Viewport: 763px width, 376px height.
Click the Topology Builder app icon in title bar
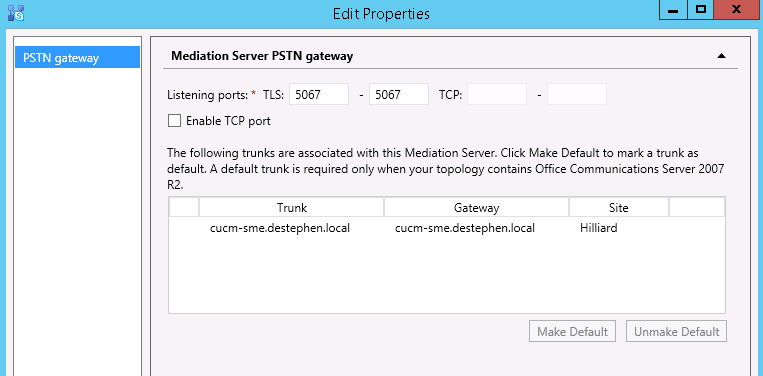(16, 13)
